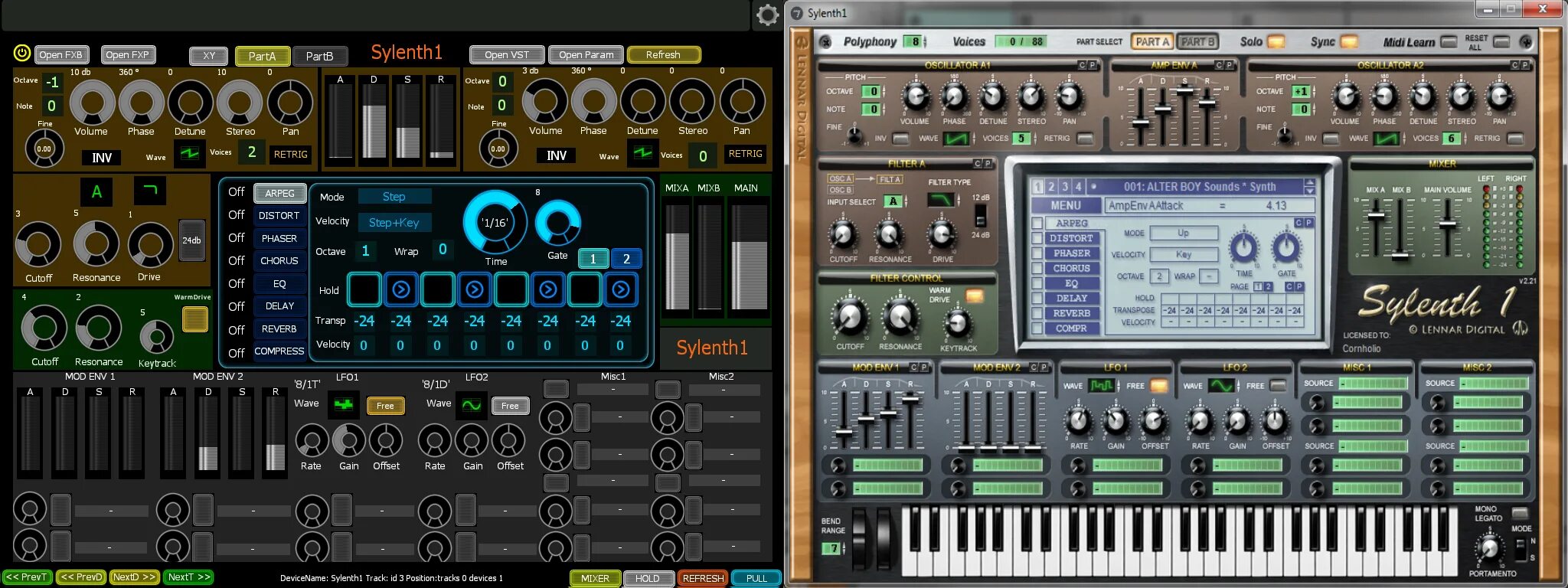Open the gear settings icon above the controller
This screenshot has width=1568, height=588.
767,15
